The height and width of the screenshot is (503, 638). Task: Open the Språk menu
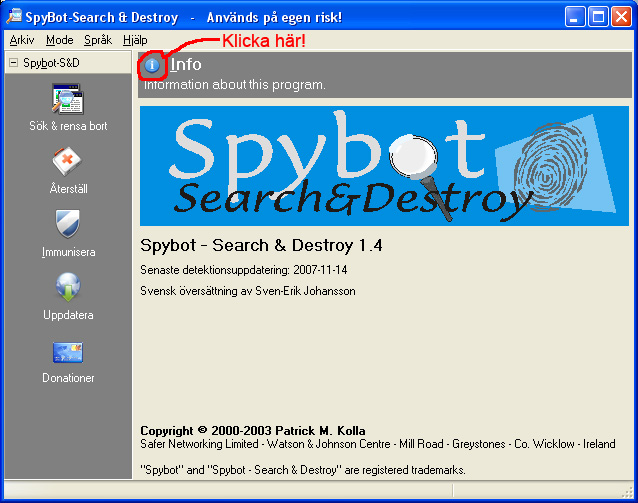pos(98,40)
